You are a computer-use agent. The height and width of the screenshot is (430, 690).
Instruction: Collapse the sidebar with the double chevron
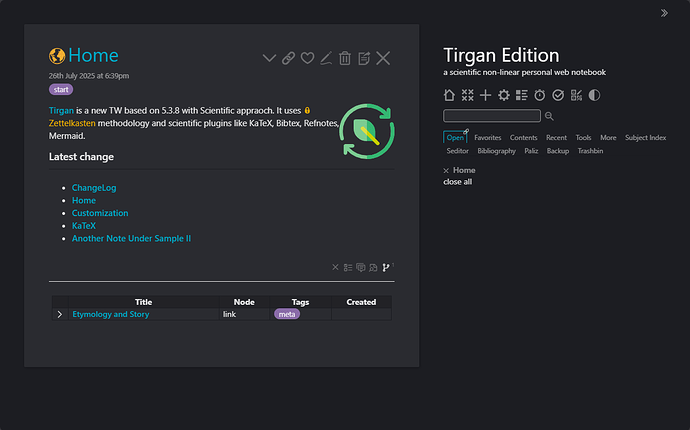click(664, 13)
